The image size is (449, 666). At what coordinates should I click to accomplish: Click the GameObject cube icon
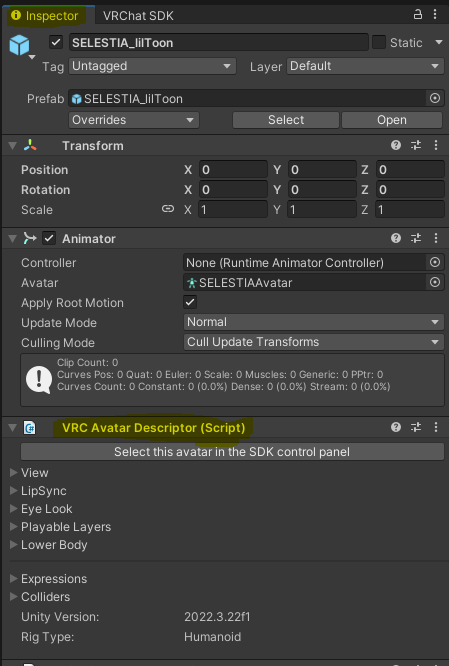(x=20, y=45)
